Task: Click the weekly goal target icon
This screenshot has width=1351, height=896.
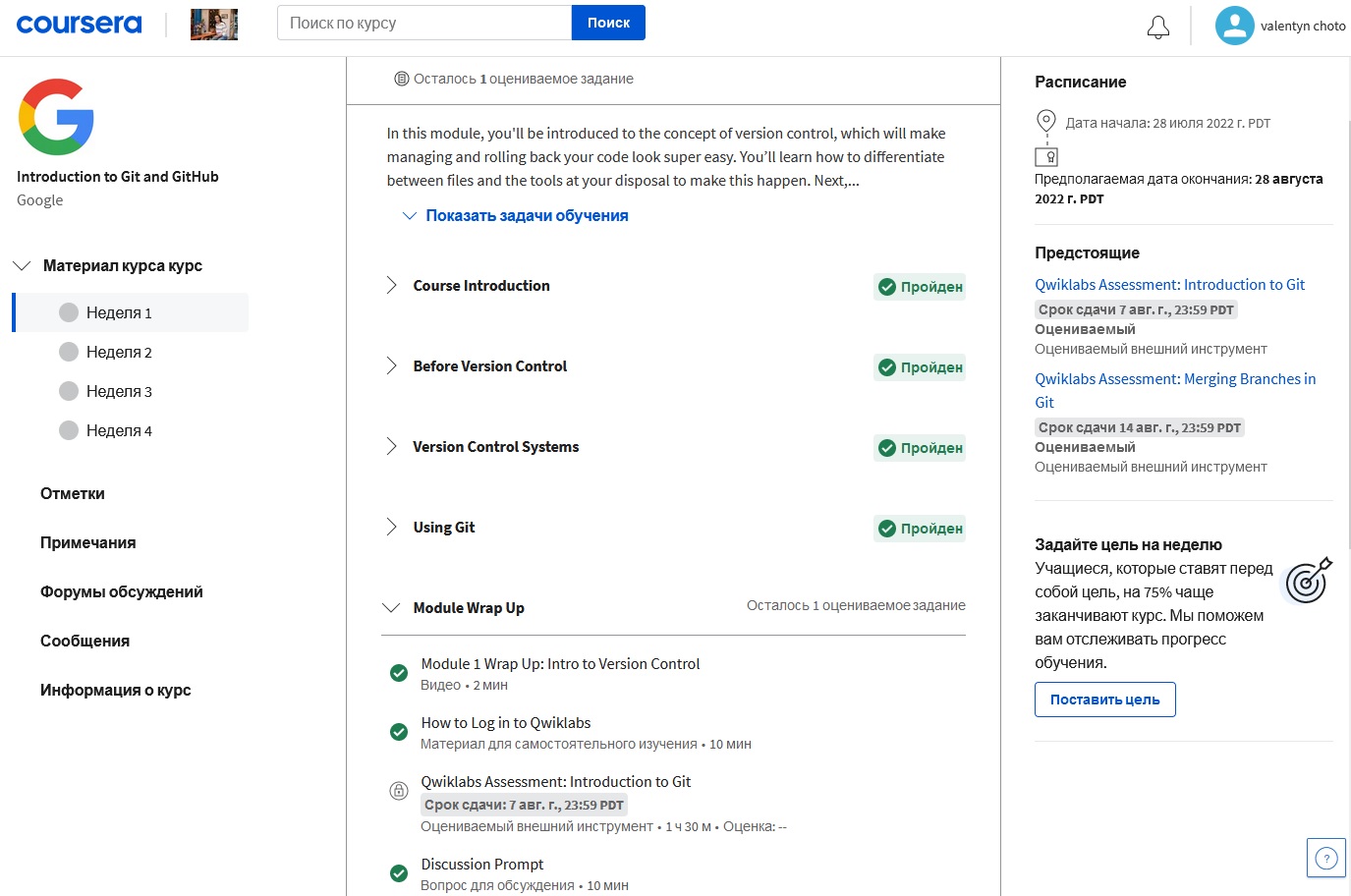Action: (1309, 581)
